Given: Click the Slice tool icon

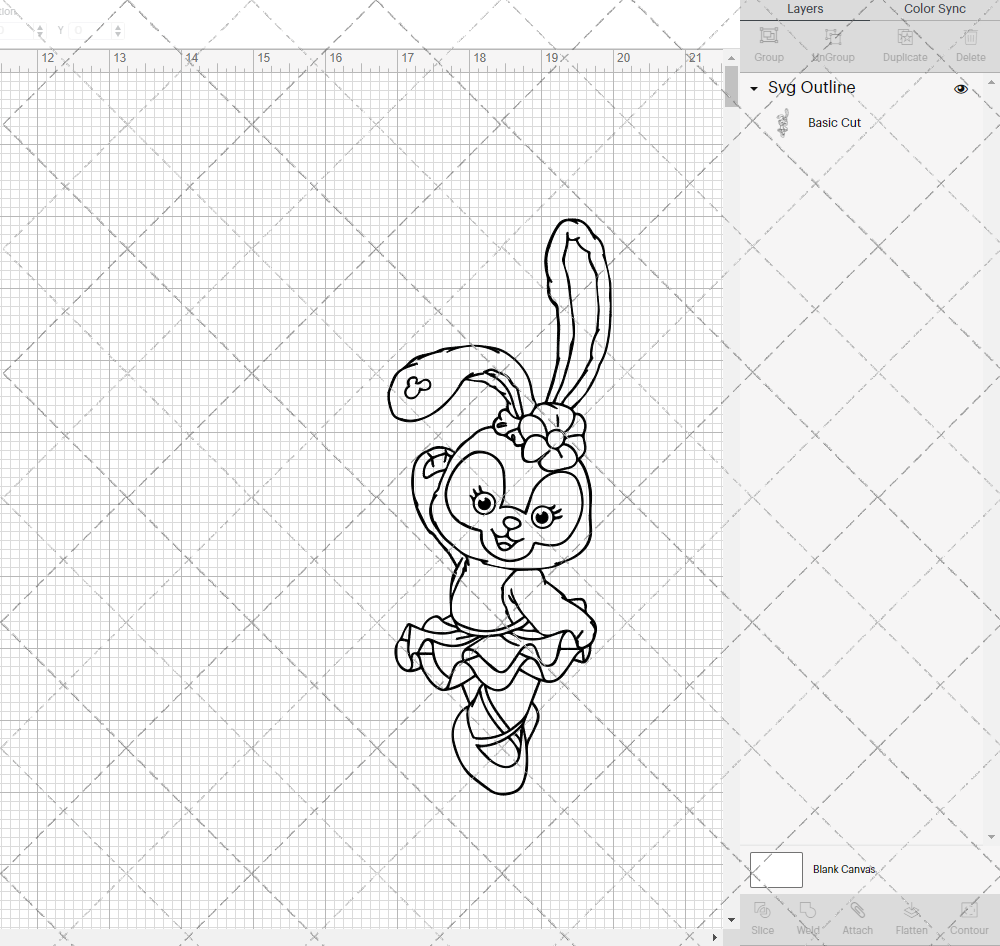Looking at the screenshot, I should pyautogui.click(x=762, y=910).
